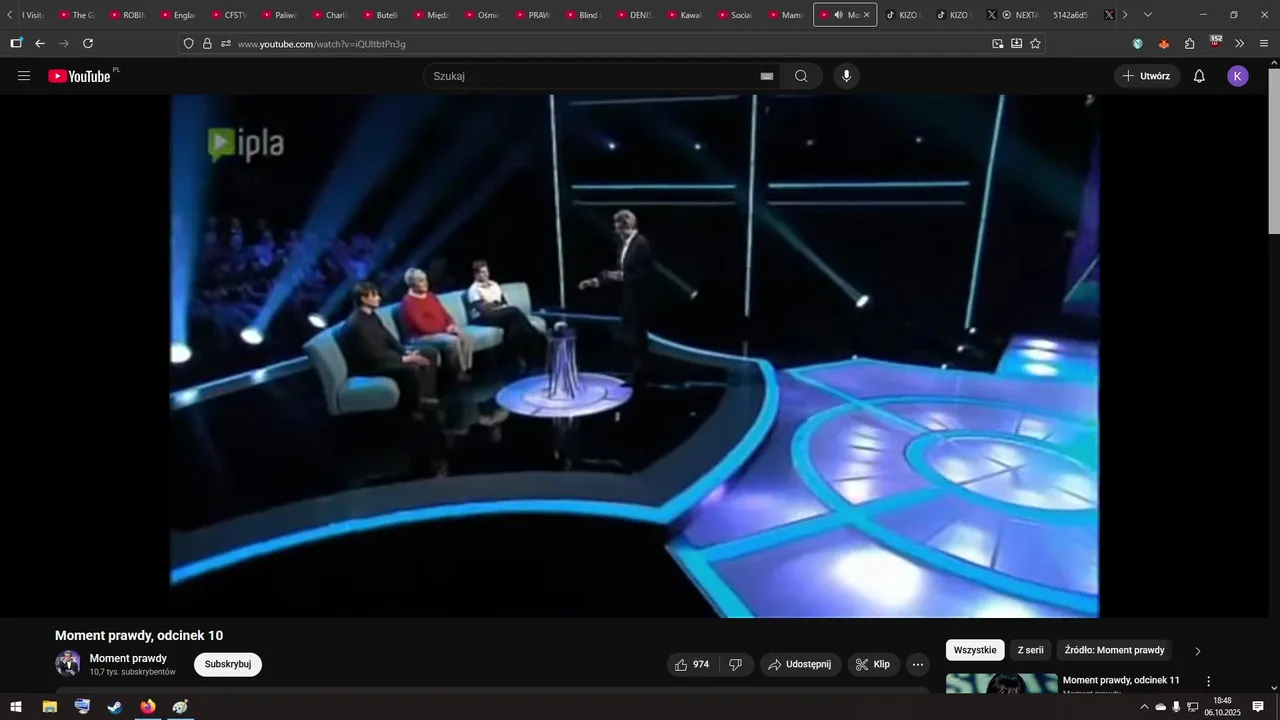Open options for 'Moment prawdy, odcinek 11'
The image size is (1280, 720).
1208,681
